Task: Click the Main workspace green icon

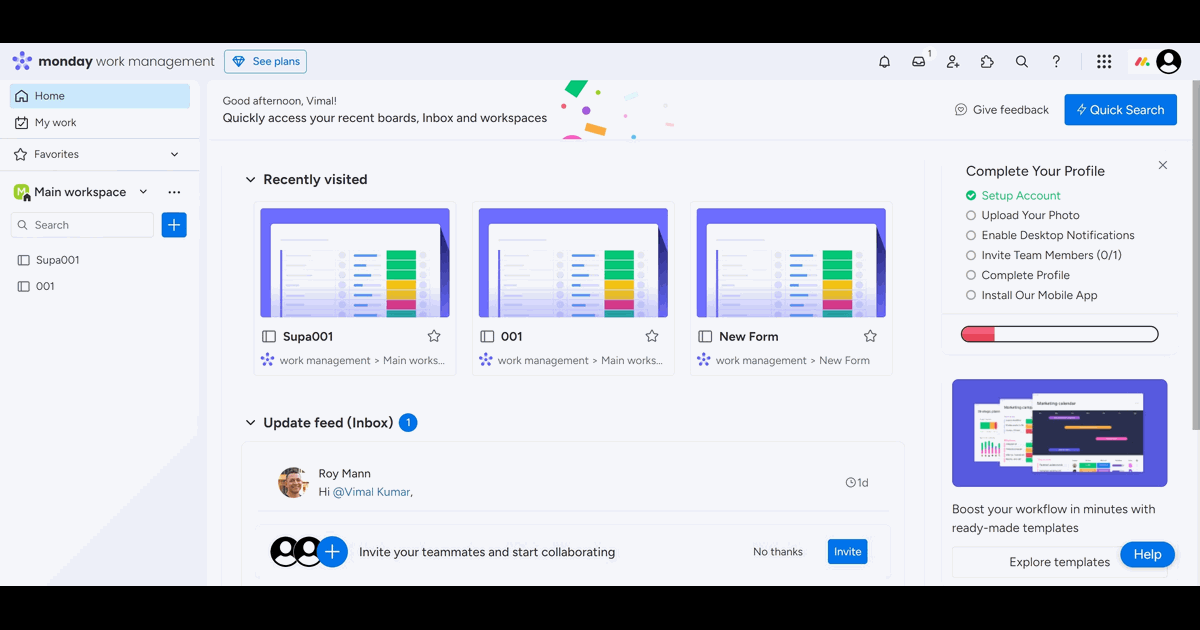Action: [x=22, y=192]
